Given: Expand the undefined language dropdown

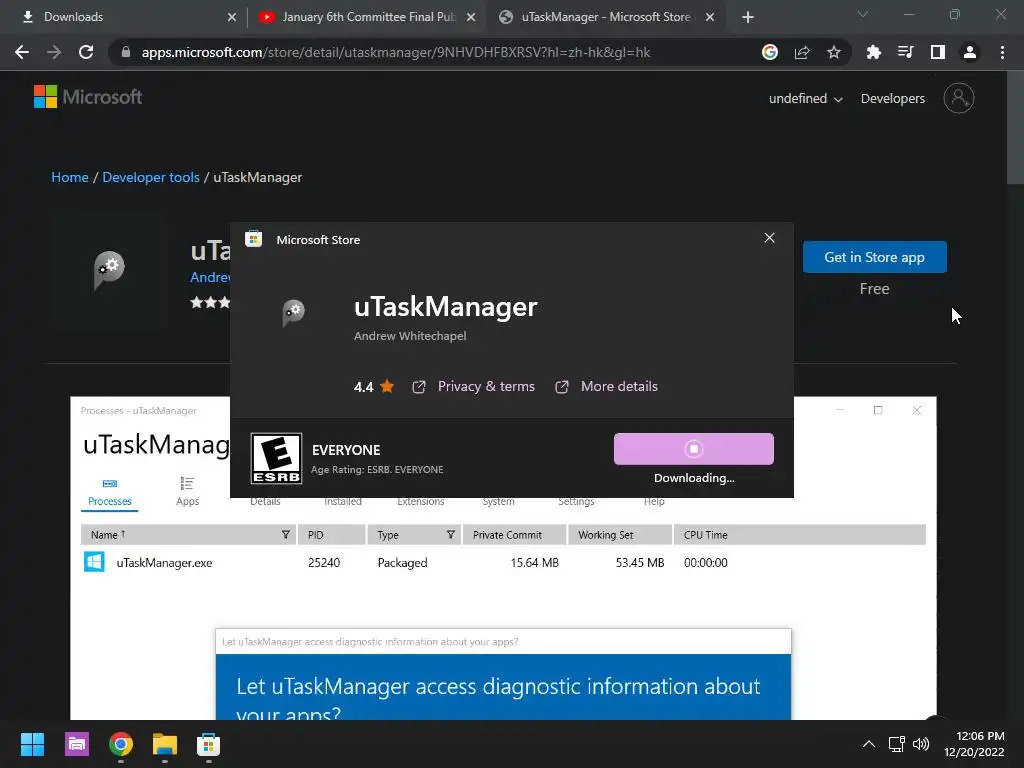Looking at the screenshot, I should 805,99.
